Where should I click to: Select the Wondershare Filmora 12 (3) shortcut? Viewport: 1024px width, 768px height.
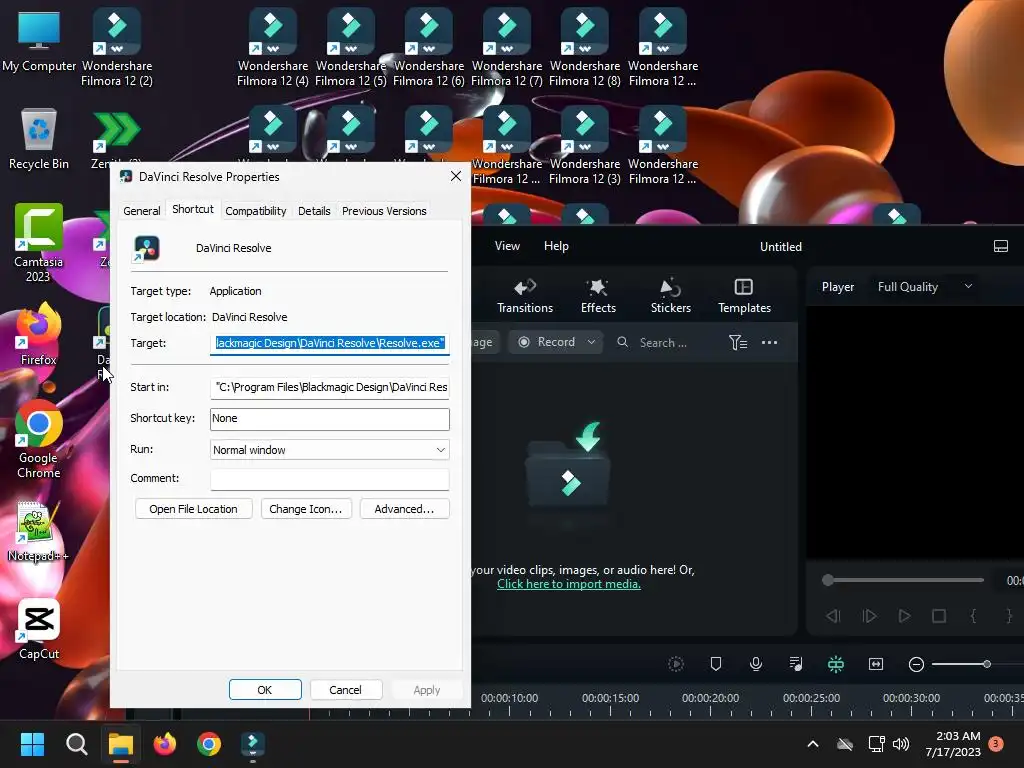584,146
